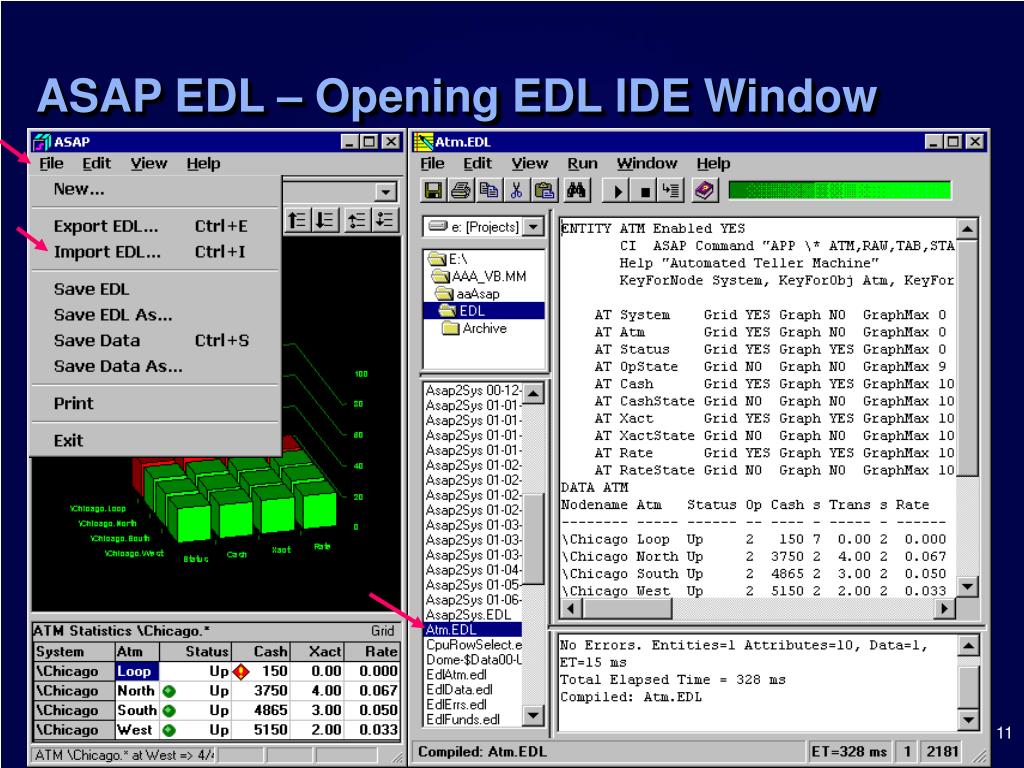Choose Export EDL... menu entry
The height and width of the screenshot is (768, 1024).
tap(155, 227)
